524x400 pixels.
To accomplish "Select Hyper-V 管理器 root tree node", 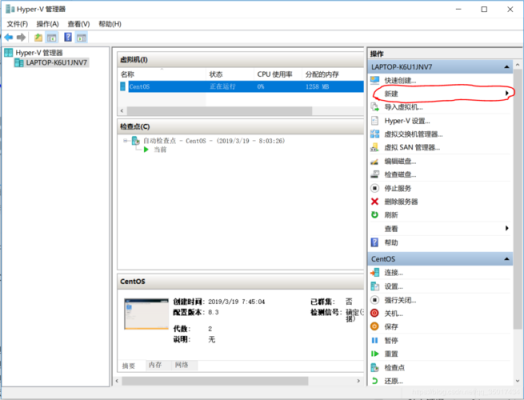I will point(39,52).
